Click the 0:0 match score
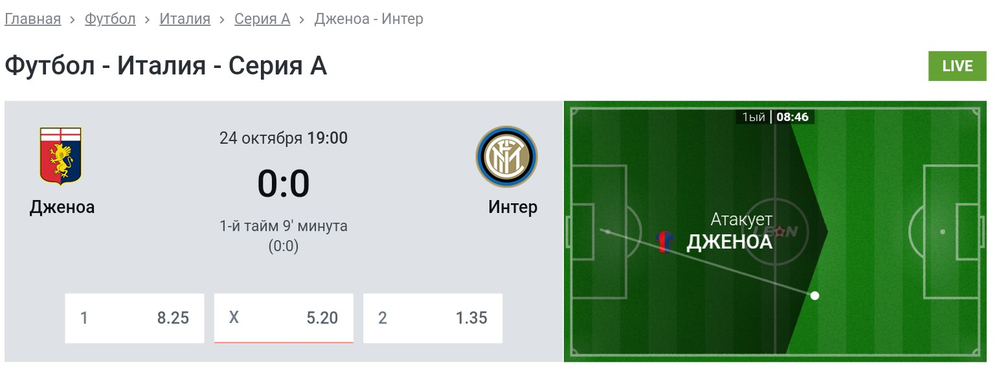 click(x=284, y=184)
